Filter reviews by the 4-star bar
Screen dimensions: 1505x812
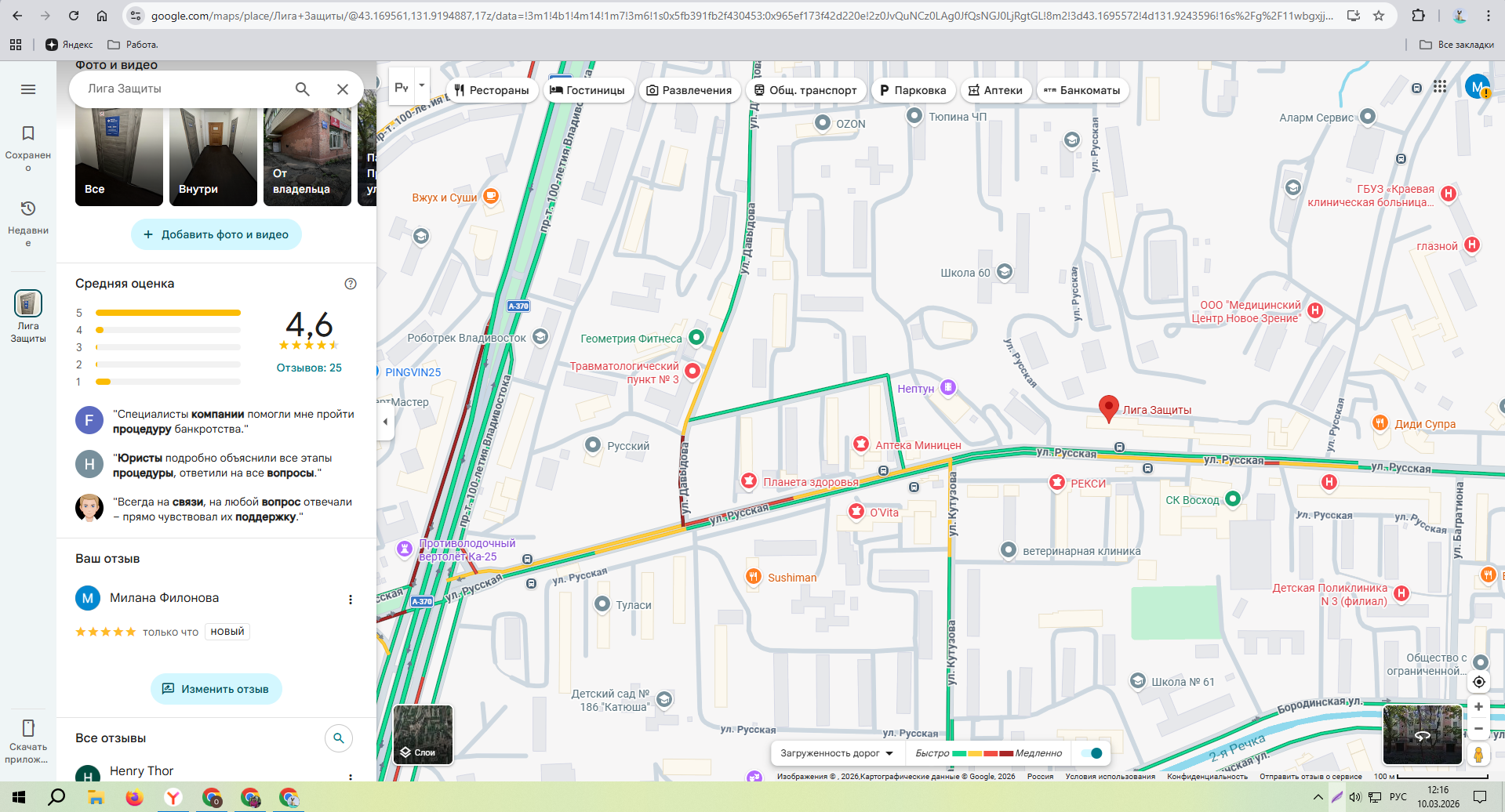(x=160, y=330)
